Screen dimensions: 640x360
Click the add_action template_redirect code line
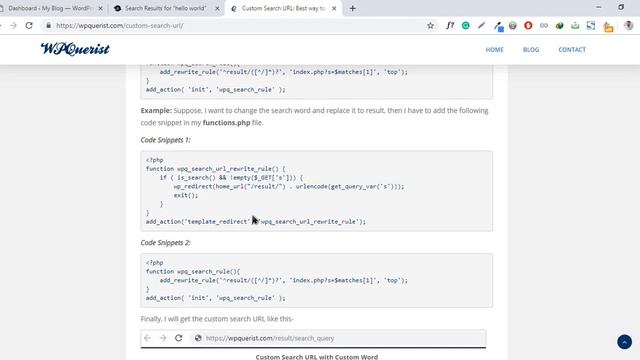click(256, 222)
